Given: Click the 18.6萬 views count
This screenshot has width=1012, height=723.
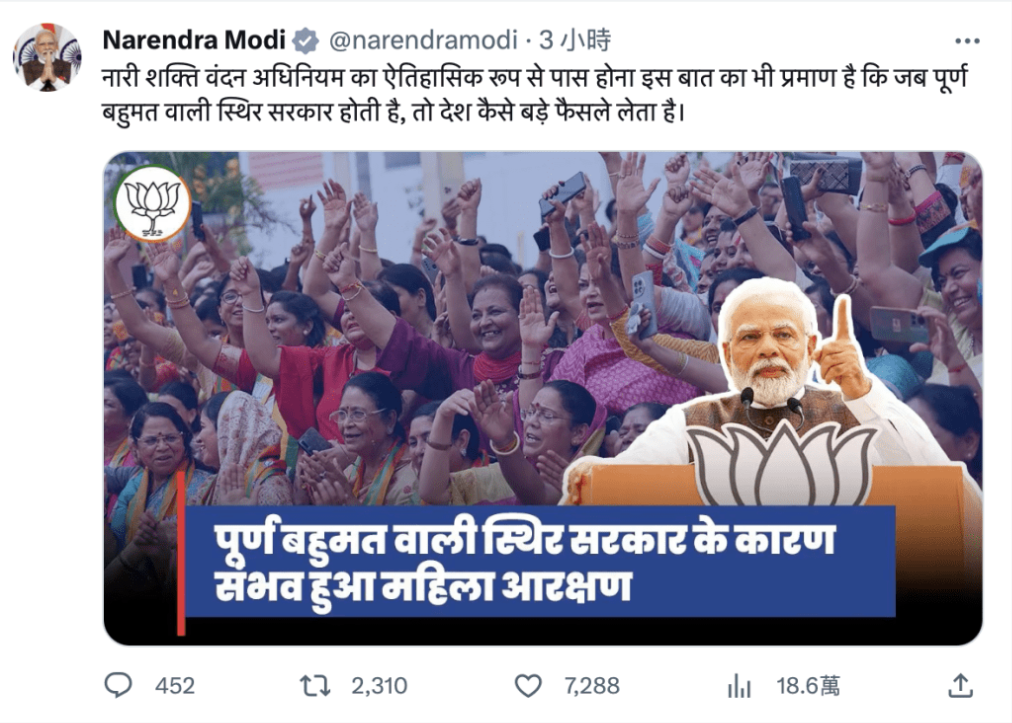Looking at the screenshot, I should [x=808, y=686].
